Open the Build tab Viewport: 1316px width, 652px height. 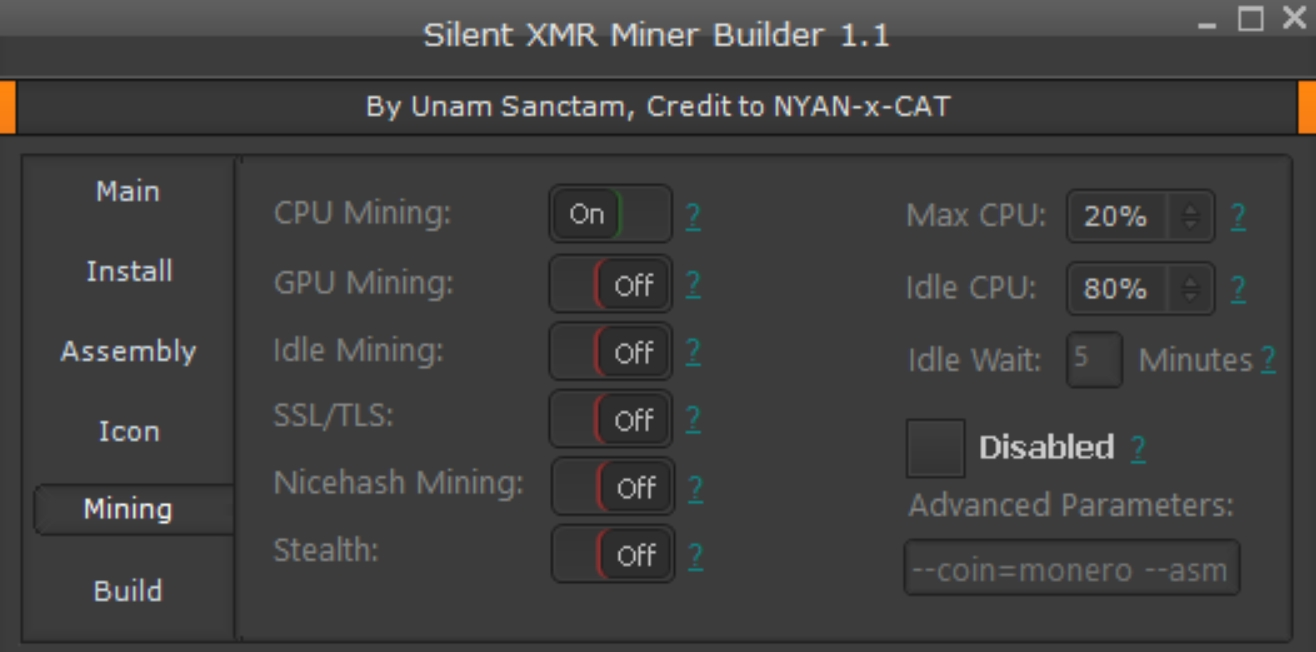point(127,592)
